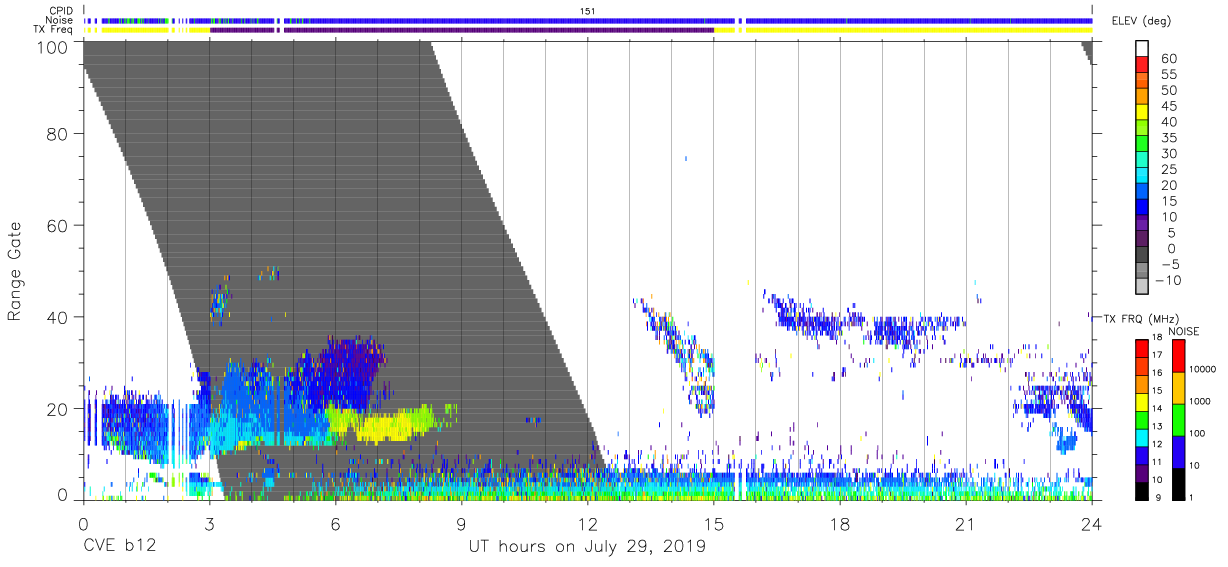Click the '24' tick on the UT hours axis

point(1091,523)
